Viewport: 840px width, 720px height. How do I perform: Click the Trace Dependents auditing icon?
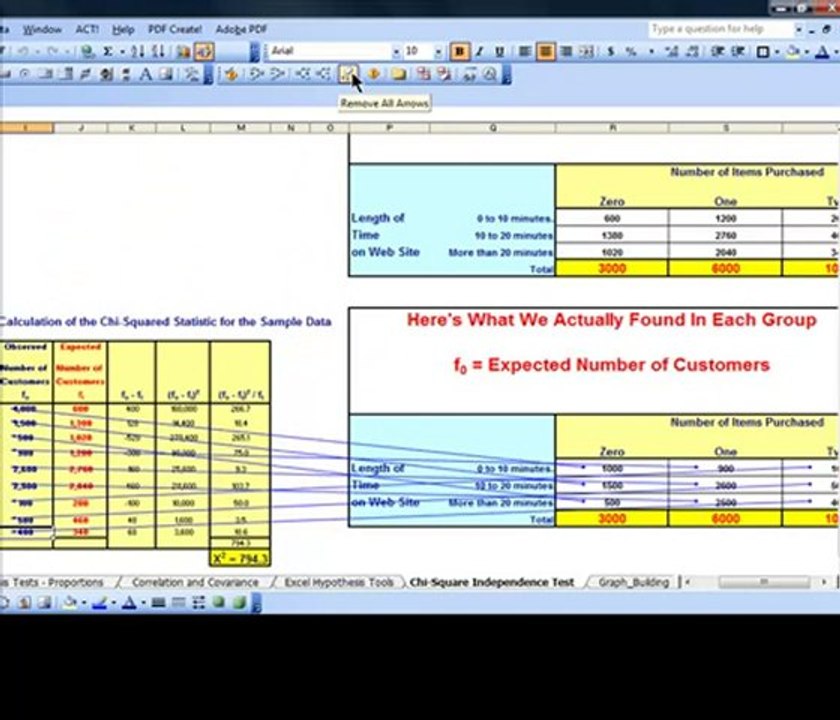click(303, 74)
